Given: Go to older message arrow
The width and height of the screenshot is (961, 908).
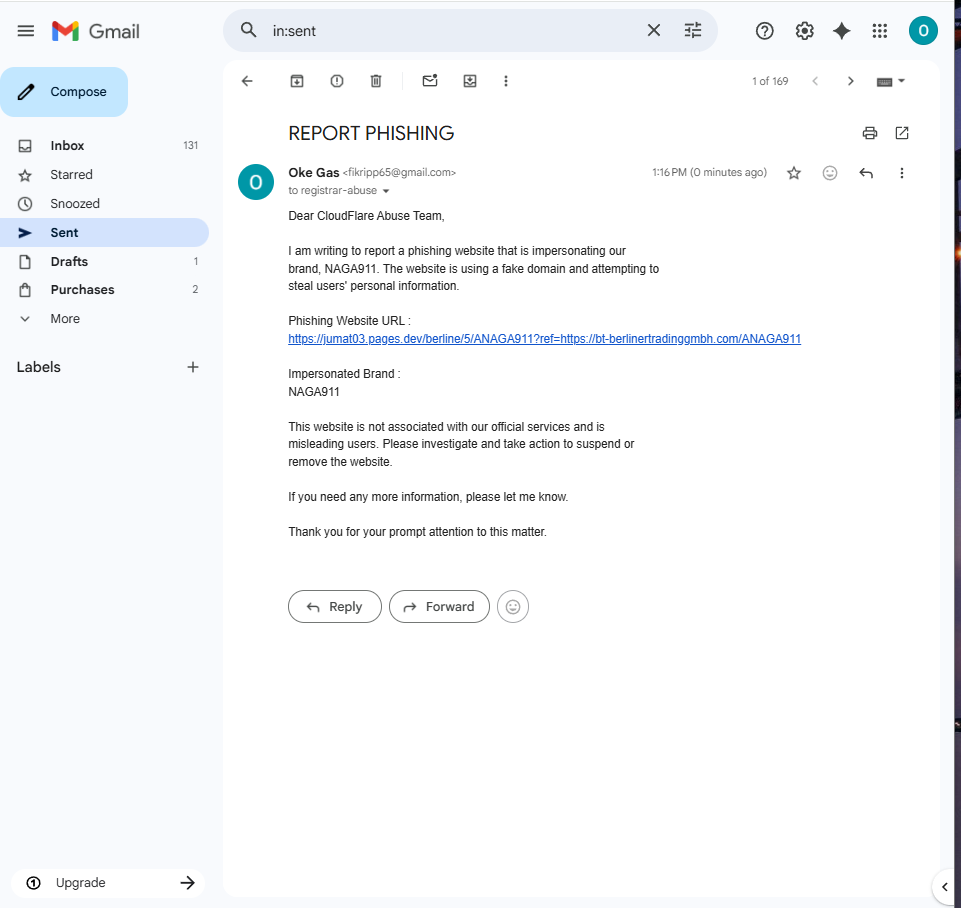Looking at the screenshot, I should click(x=850, y=81).
